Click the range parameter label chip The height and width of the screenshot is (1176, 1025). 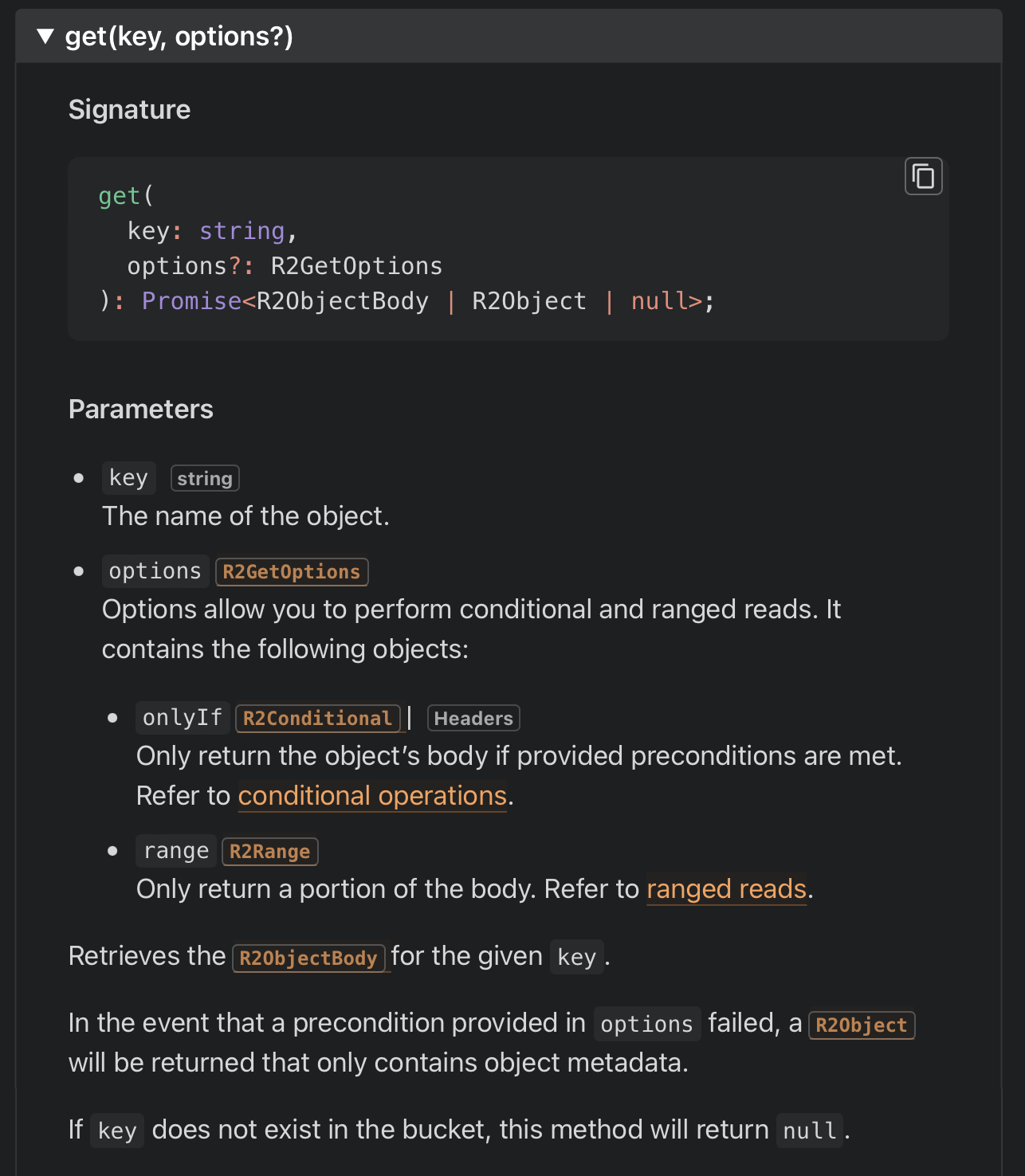[175, 850]
